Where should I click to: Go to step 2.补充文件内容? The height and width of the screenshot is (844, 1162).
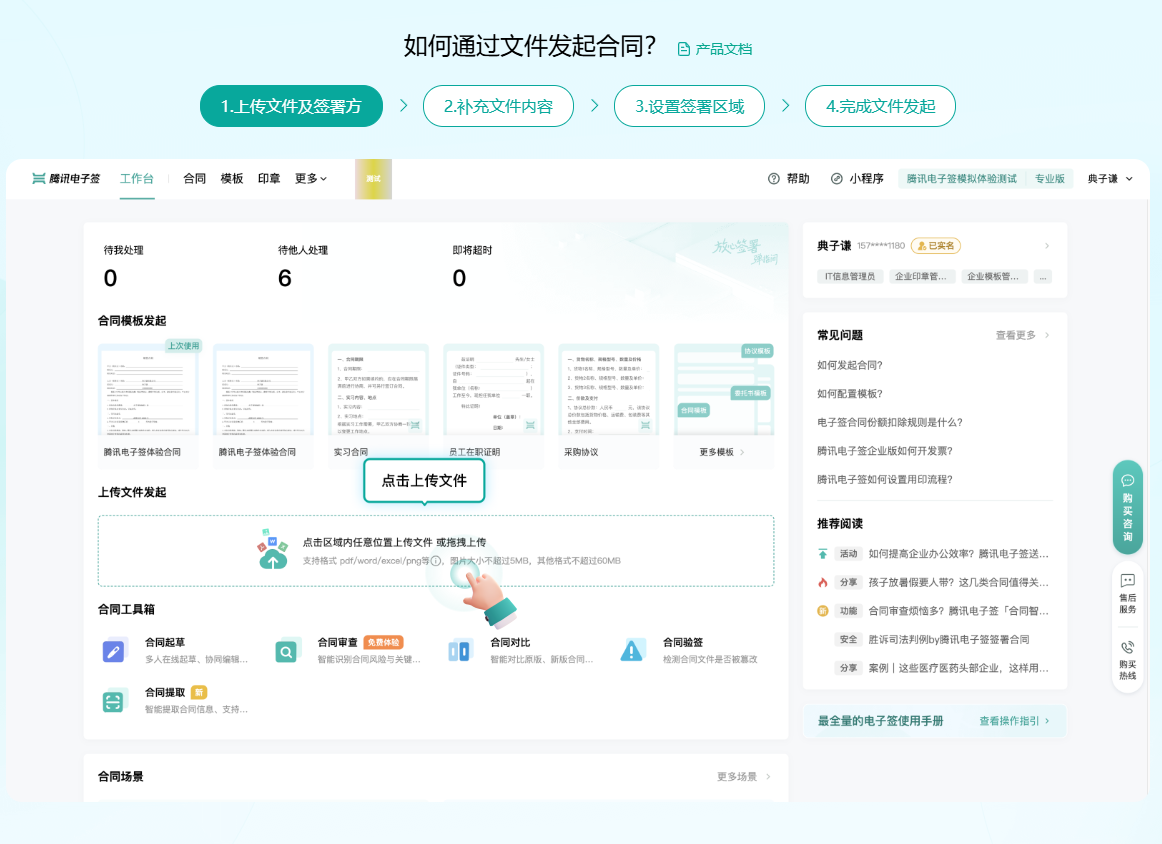pos(498,106)
